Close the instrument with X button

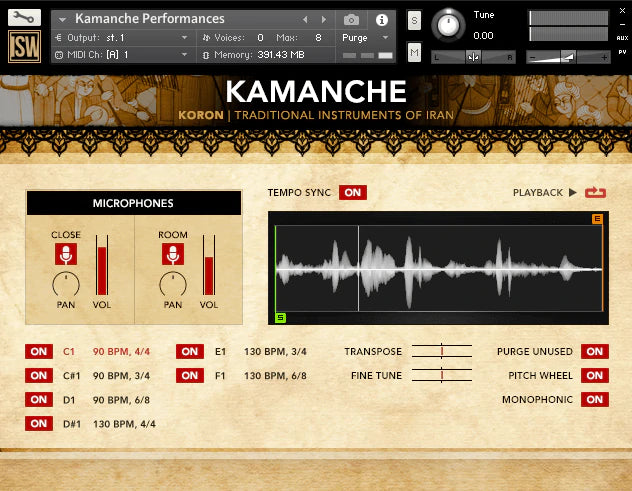[x=622, y=11]
